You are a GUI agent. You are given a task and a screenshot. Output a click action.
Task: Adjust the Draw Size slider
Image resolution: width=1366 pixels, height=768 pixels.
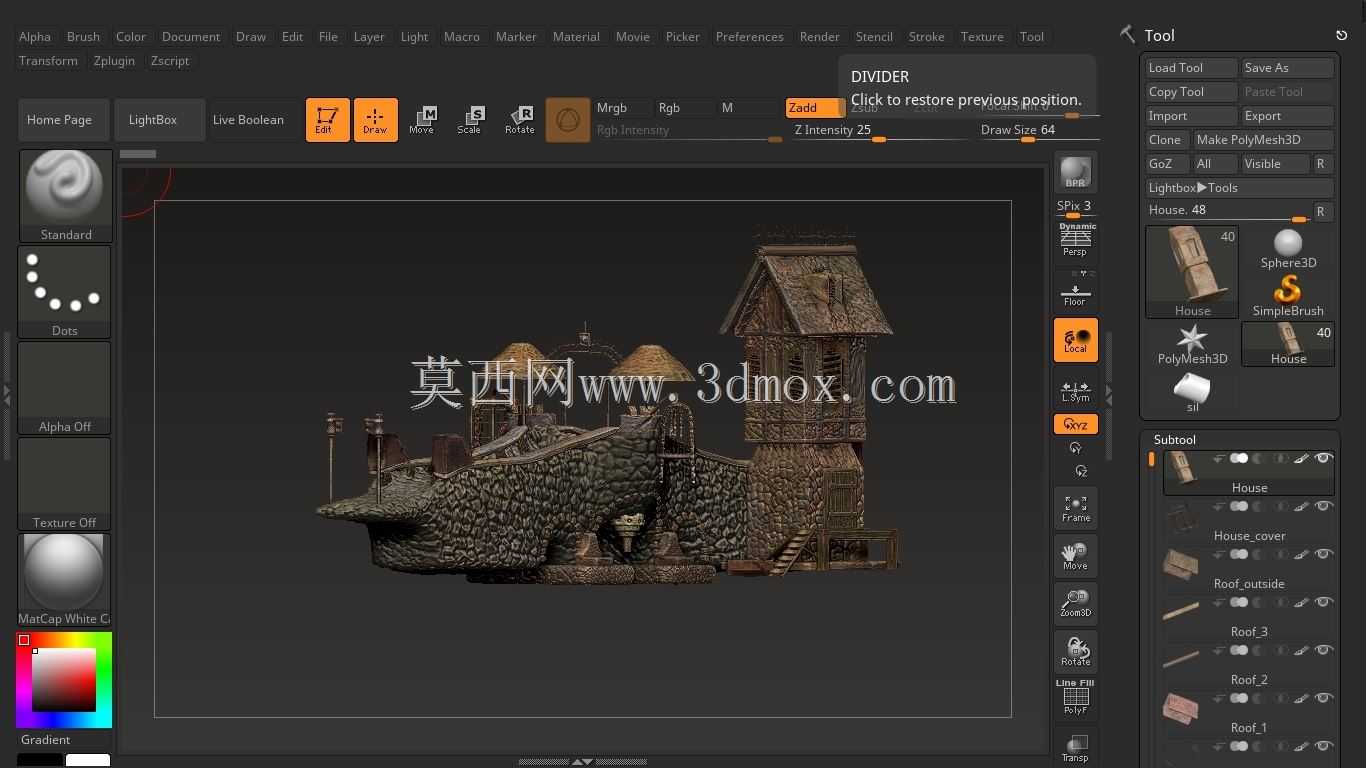[1038, 131]
